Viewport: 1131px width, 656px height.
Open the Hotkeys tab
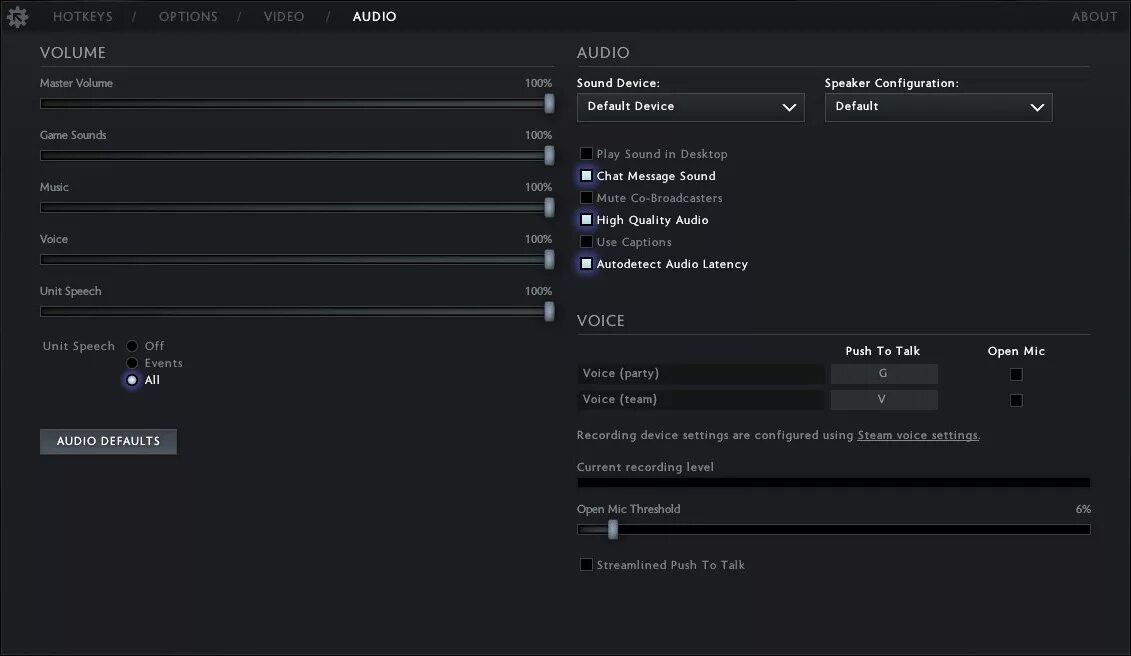coord(83,17)
